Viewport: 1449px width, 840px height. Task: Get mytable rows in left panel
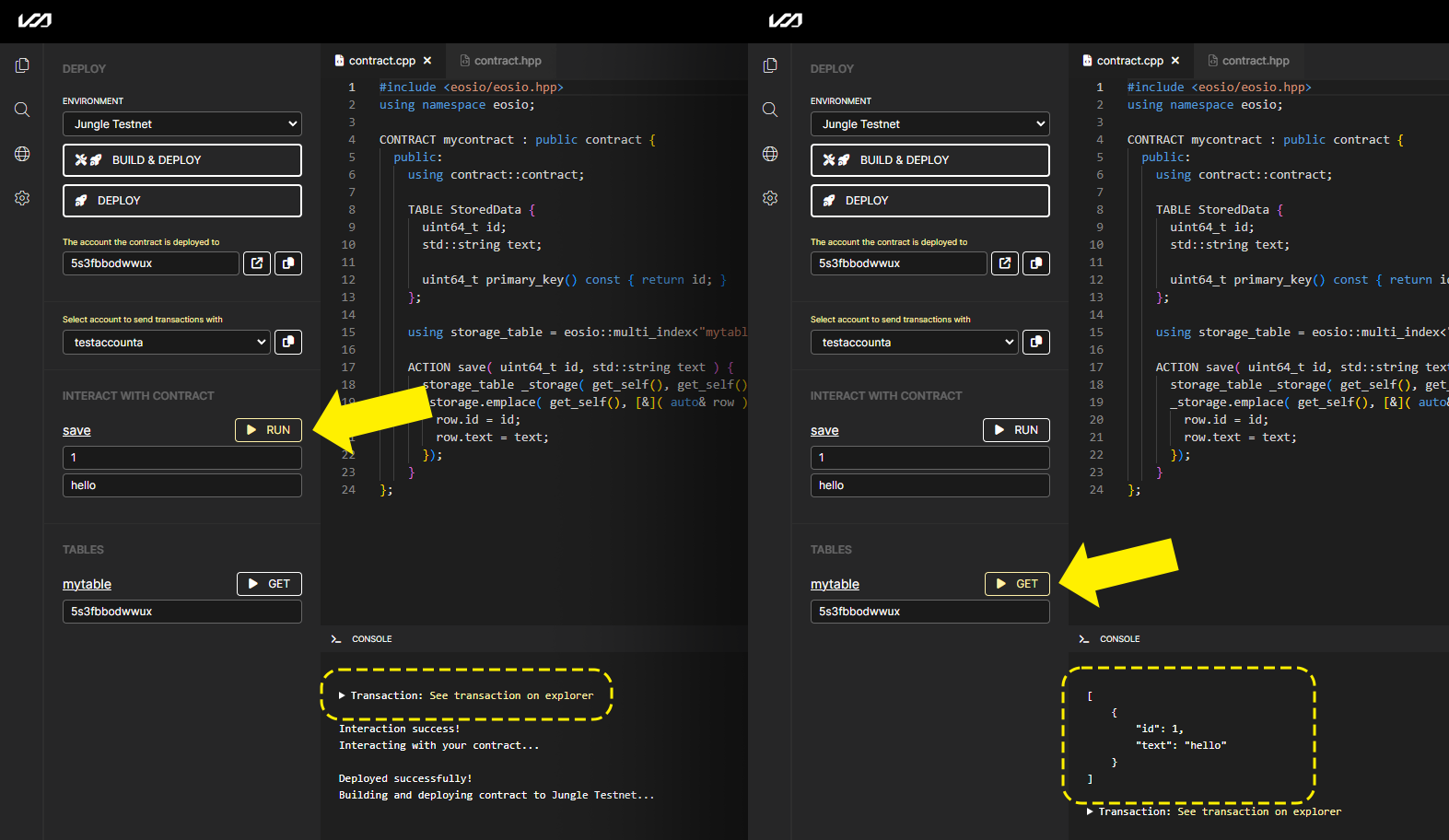tap(269, 584)
